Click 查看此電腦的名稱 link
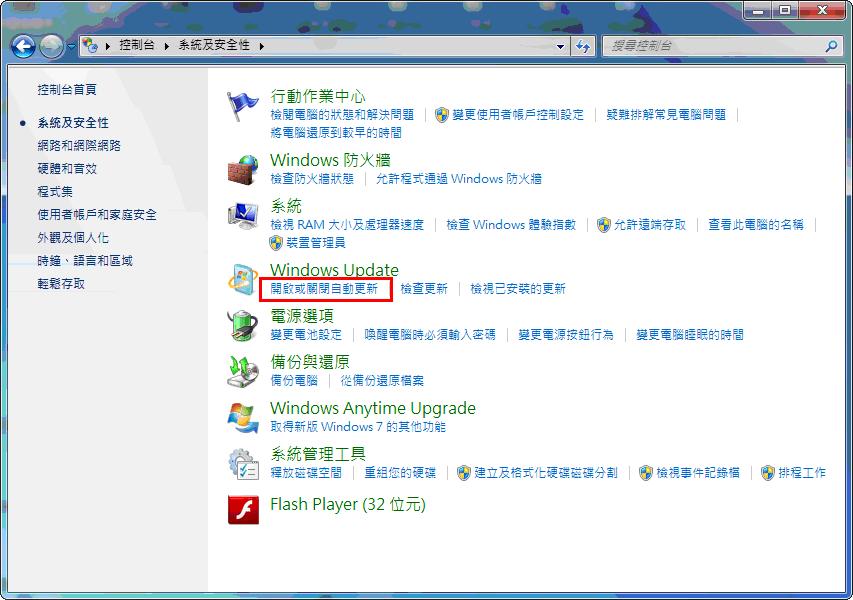Viewport: 853px width, 600px height. [x=756, y=225]
